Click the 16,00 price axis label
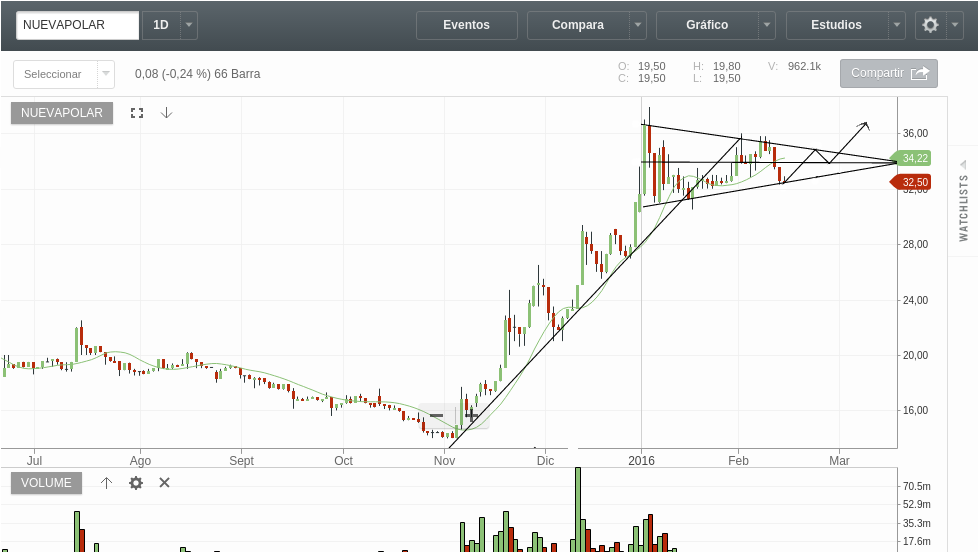979x552 pixels. click(915, 410)
